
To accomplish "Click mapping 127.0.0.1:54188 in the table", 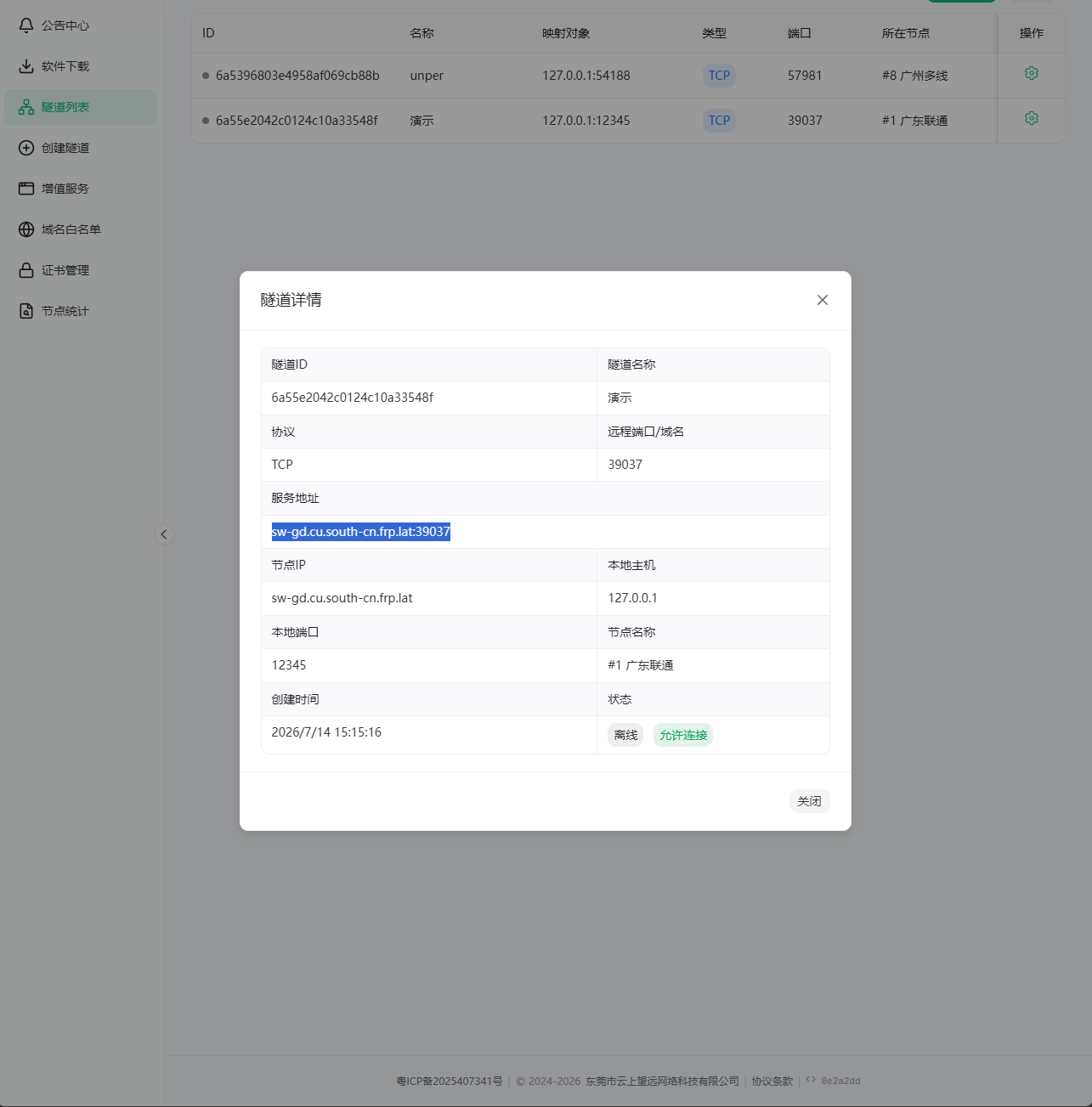I will click(586, 76).
